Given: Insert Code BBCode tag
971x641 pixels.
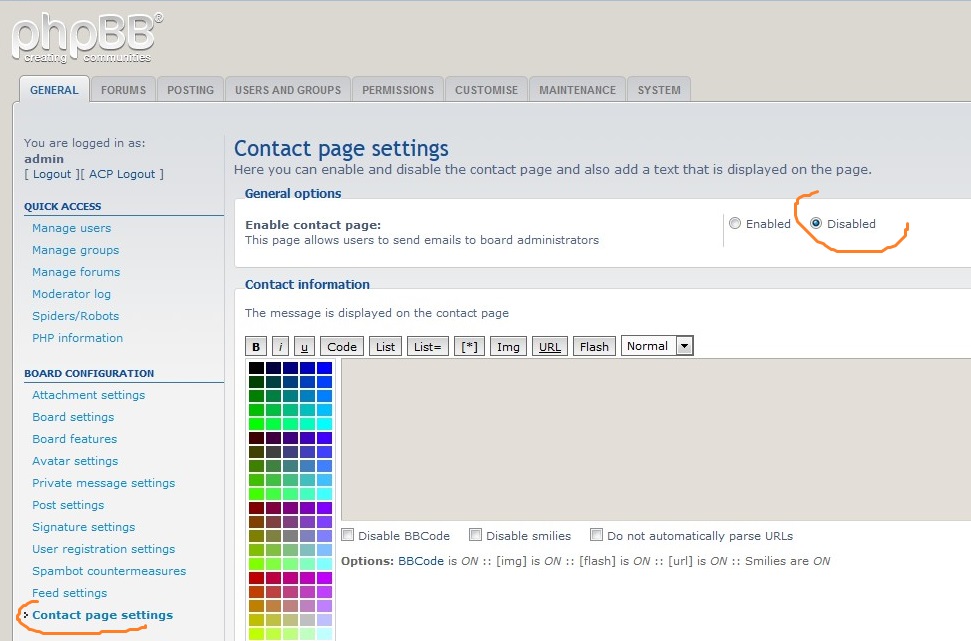Looking at the screenshot, I should [342, 347].
